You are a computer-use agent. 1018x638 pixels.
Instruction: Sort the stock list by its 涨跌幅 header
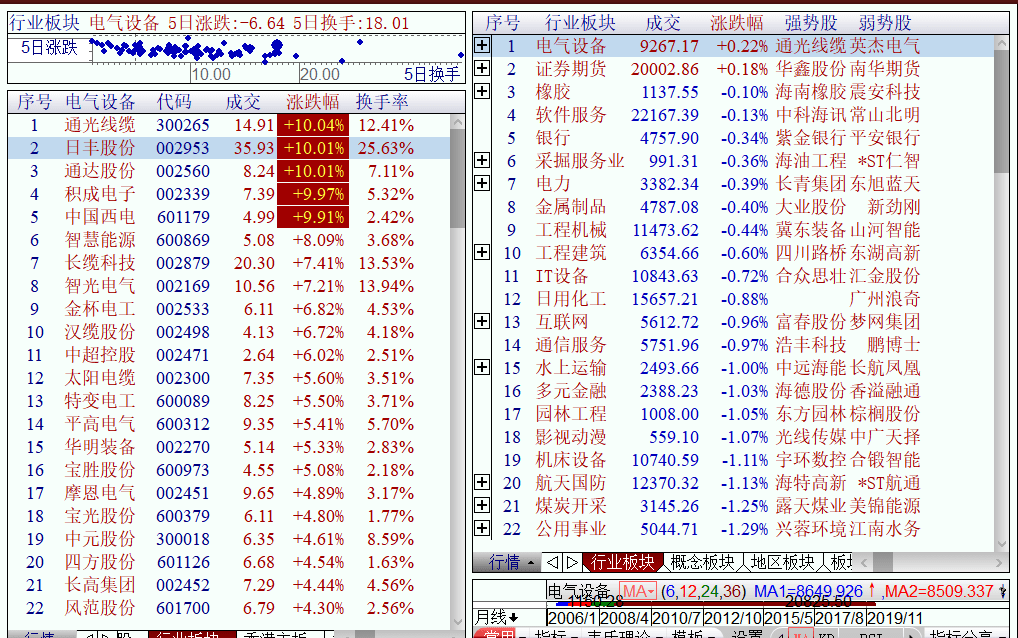point(313,102)
